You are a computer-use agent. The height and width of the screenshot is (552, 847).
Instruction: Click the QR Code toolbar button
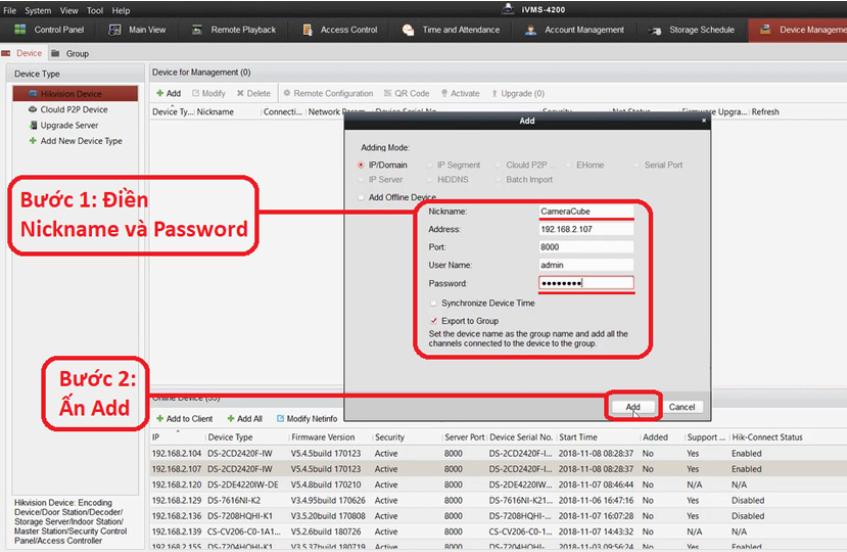pyautogui.click(x=406, y=93)
